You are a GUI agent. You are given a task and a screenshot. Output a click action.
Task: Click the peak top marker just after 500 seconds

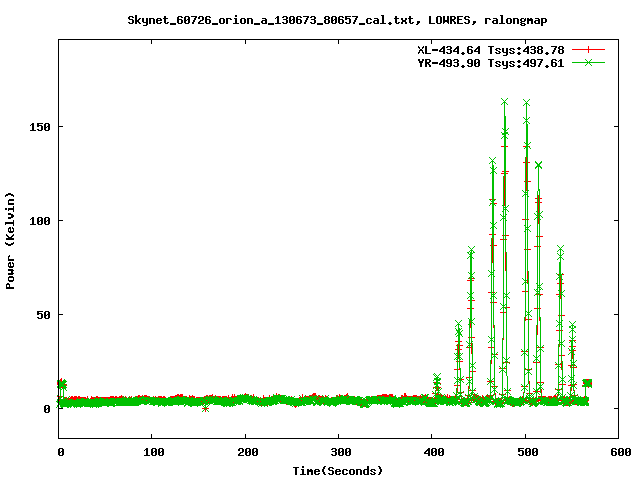527,102
